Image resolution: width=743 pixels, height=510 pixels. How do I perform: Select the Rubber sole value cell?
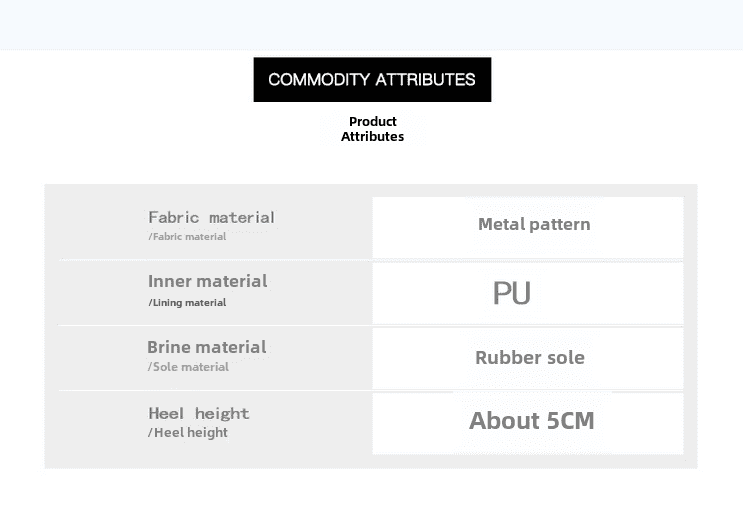(x=529, y=357)
